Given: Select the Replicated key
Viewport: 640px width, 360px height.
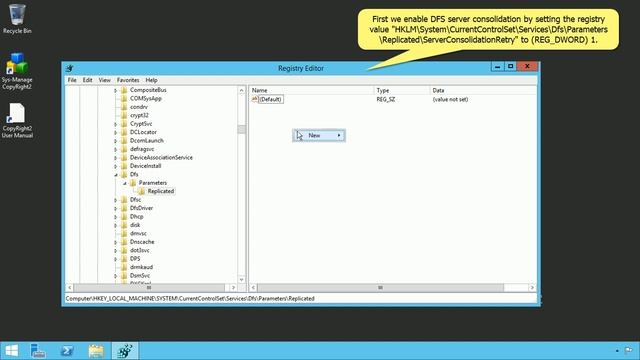Looking at the screenshot, I should pyautogui.click(x=161, y=191).
